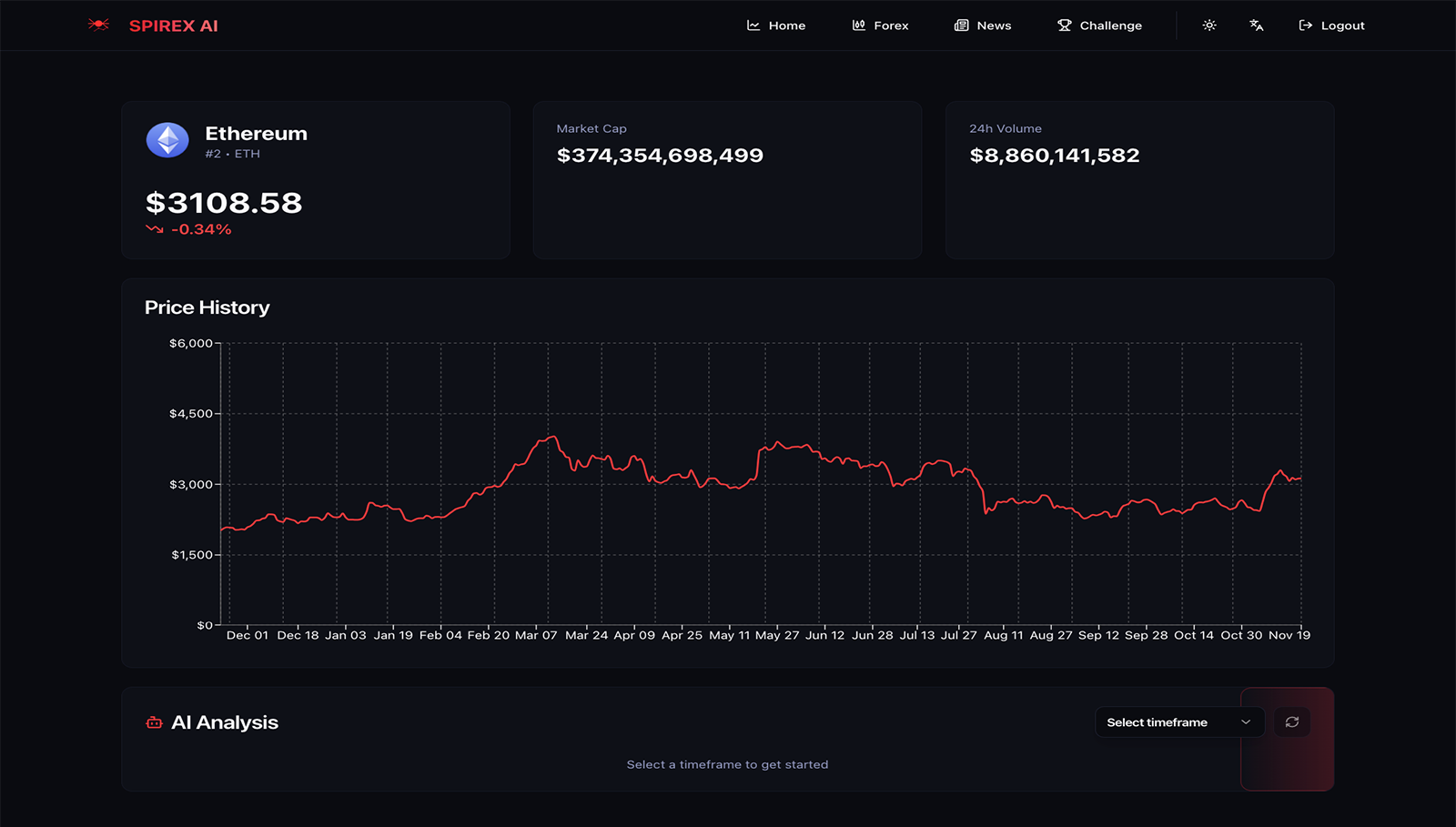
Task: Click the $3108.58 price value
Action: click(224, 203)
